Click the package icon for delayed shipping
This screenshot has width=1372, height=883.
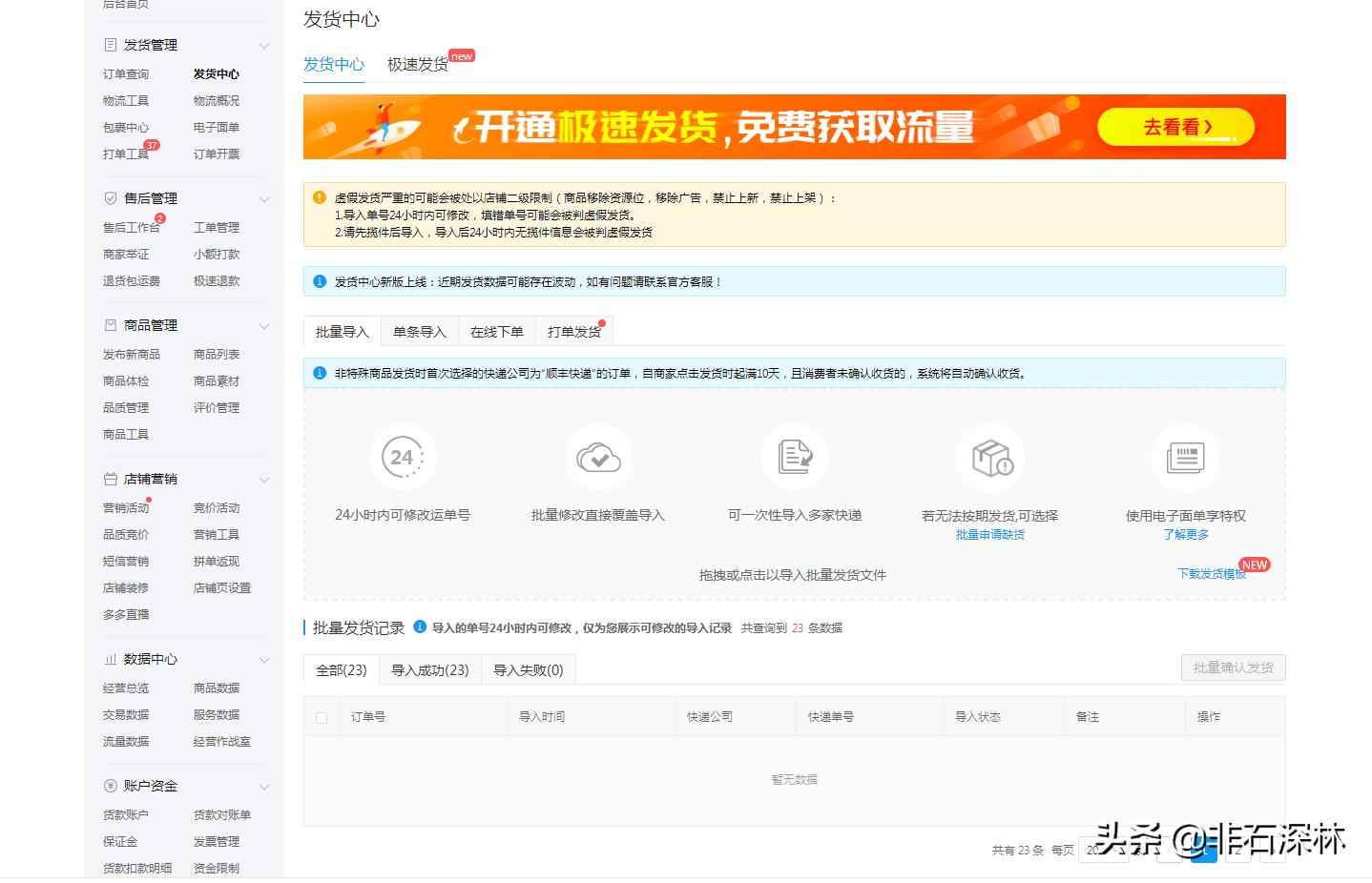coord(989,457)
